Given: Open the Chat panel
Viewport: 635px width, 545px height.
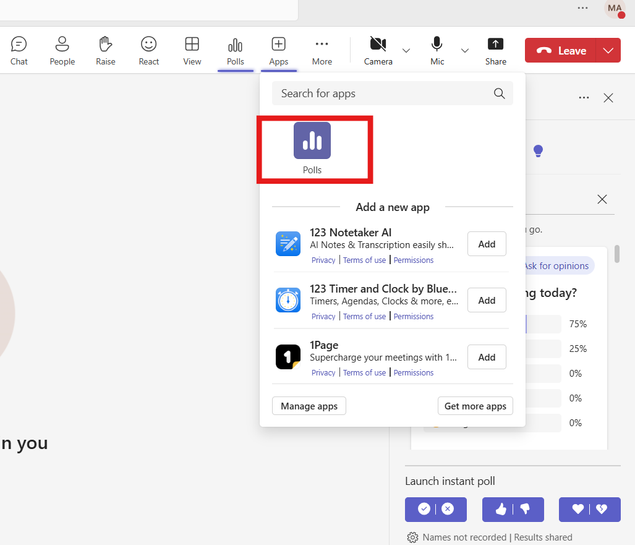Looking at the screenshot, I should 19,51.
